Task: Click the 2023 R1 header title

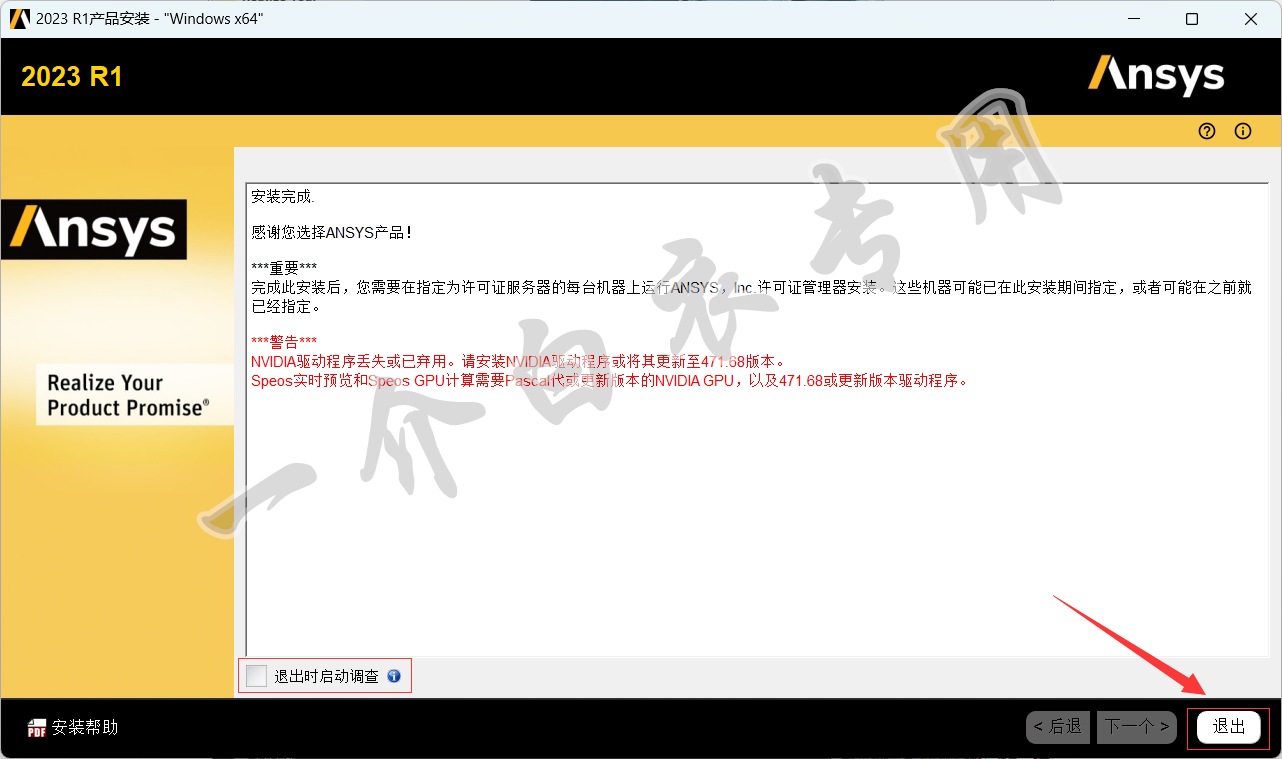Action: [x=72, y=77]
